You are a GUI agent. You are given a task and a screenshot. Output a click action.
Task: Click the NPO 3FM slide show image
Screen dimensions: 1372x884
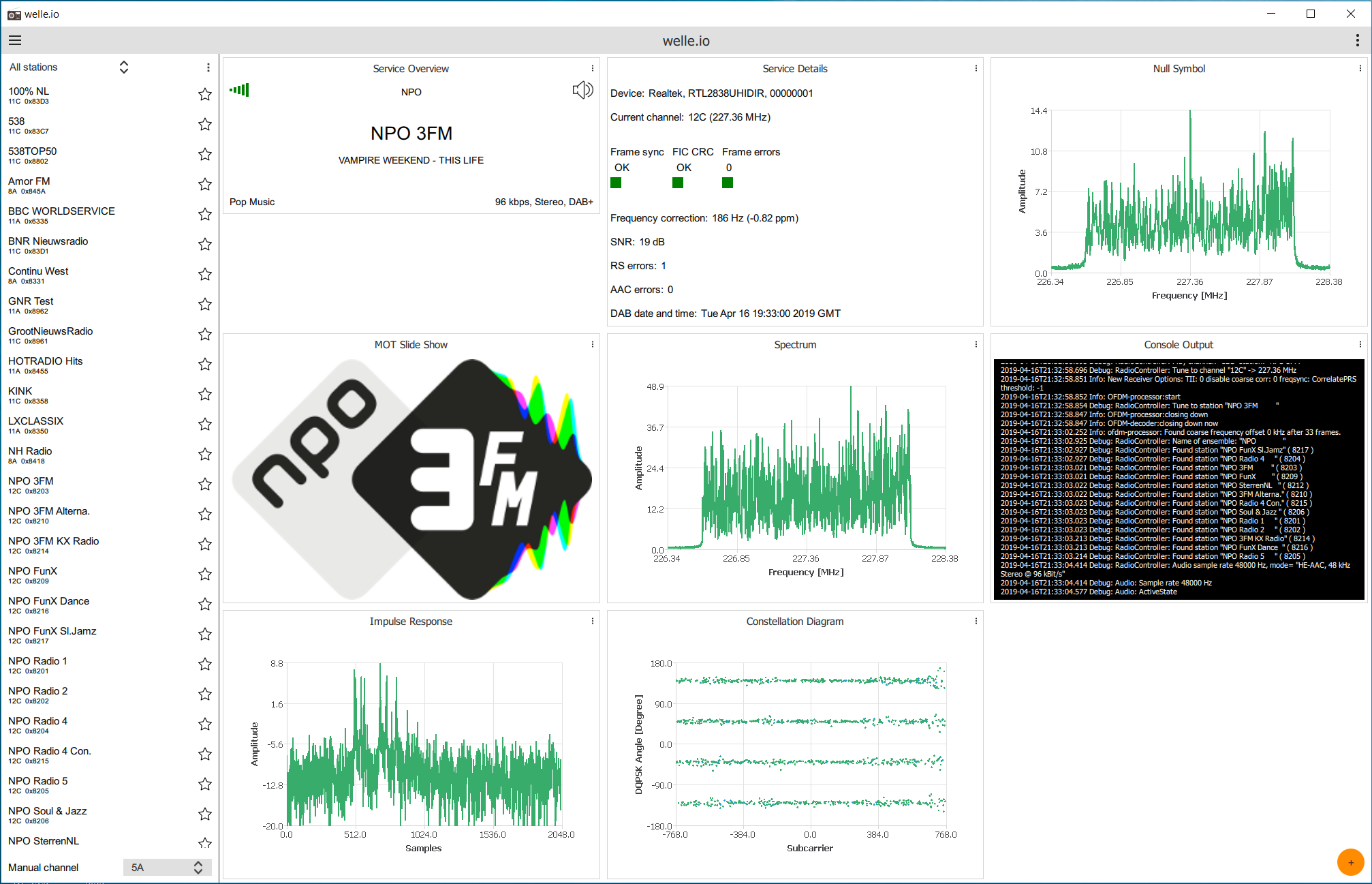[411, 478]
